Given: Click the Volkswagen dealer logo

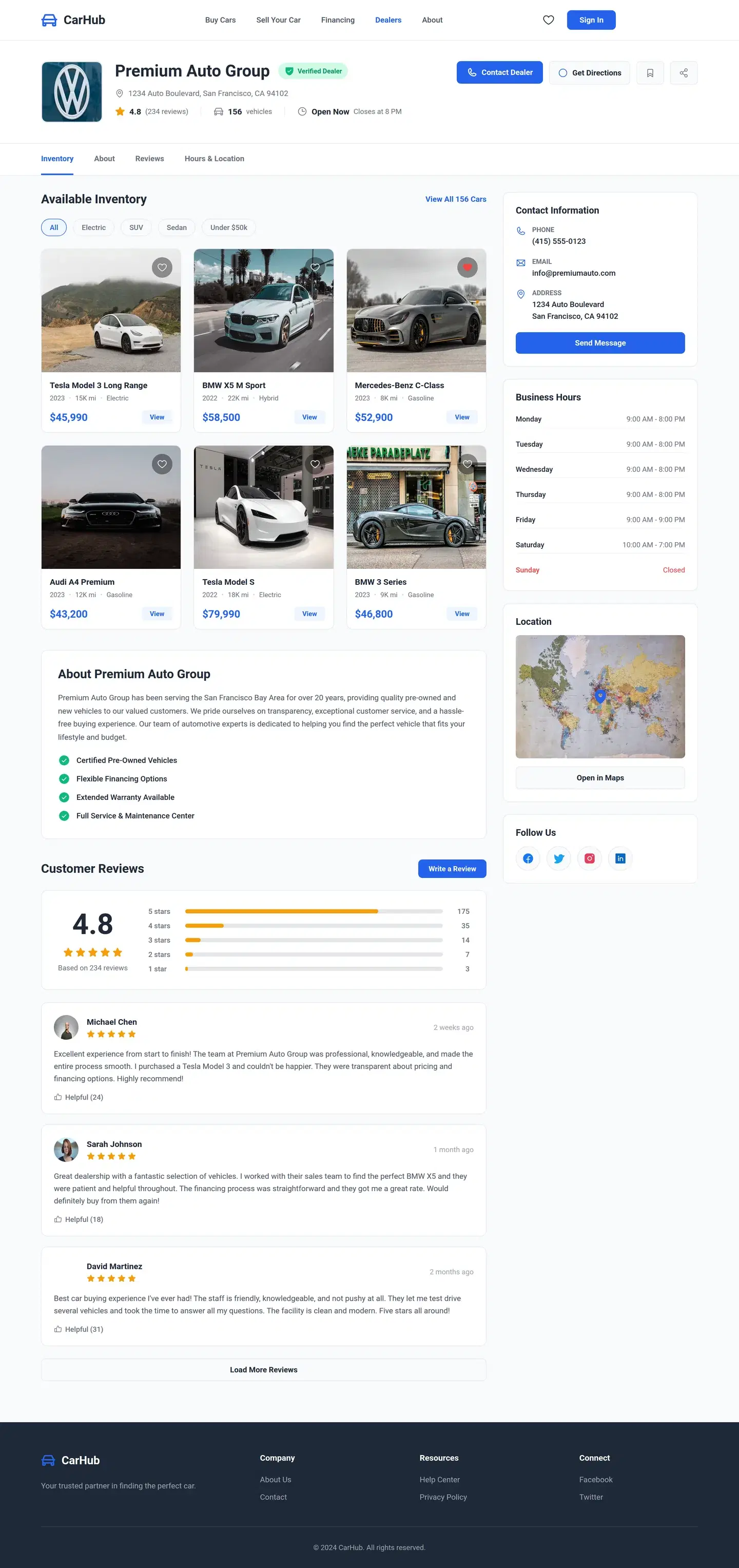Looking at the screenshot, I should (72, 92).
